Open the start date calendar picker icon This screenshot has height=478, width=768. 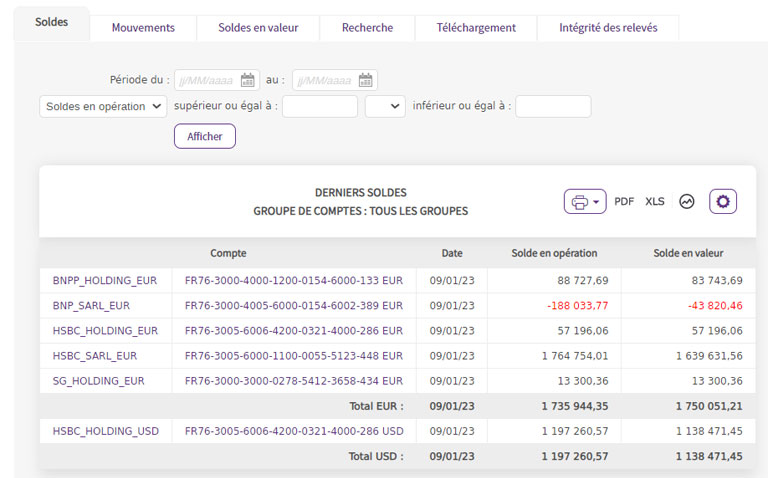(x=248, y=81)
